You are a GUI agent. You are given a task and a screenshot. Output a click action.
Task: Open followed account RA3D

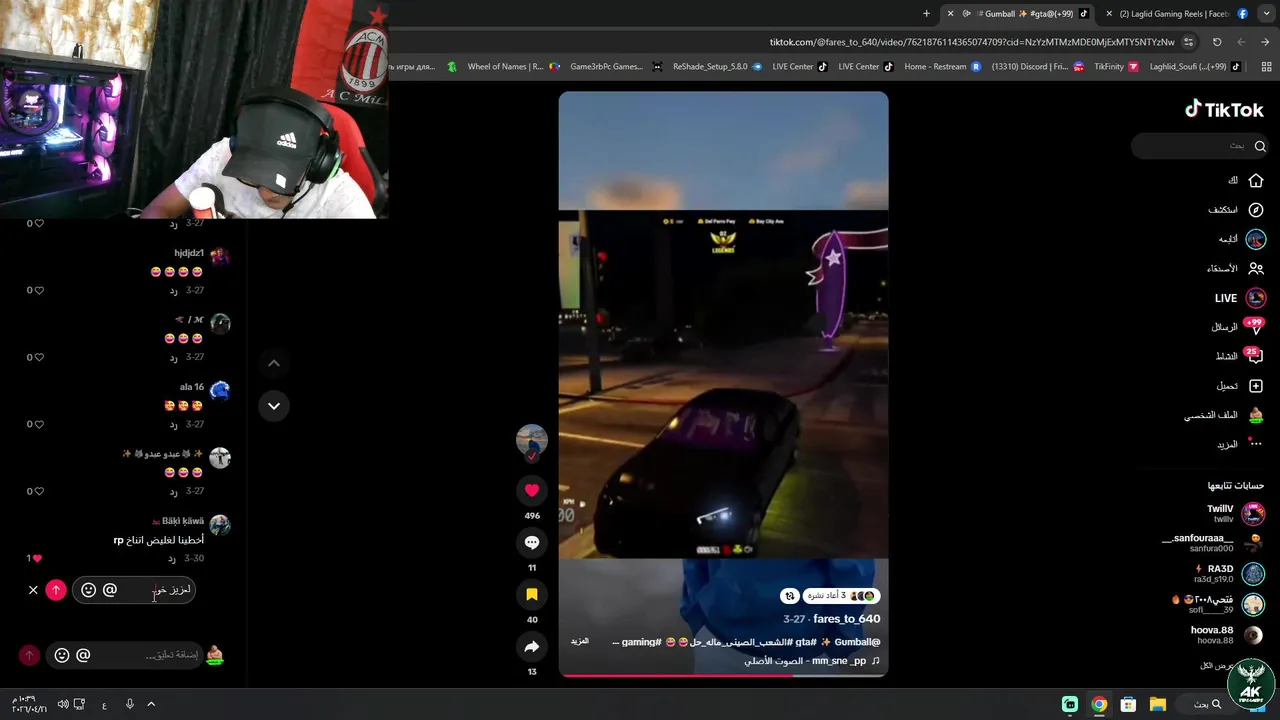pos(1228,574)
